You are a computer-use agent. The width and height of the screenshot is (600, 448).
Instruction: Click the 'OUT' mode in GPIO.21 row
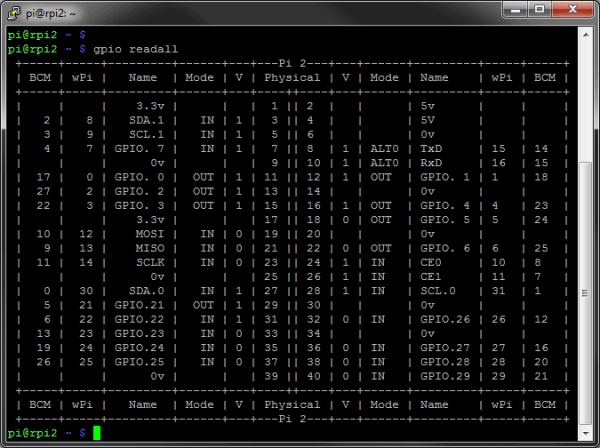click(x=203, y=305)
